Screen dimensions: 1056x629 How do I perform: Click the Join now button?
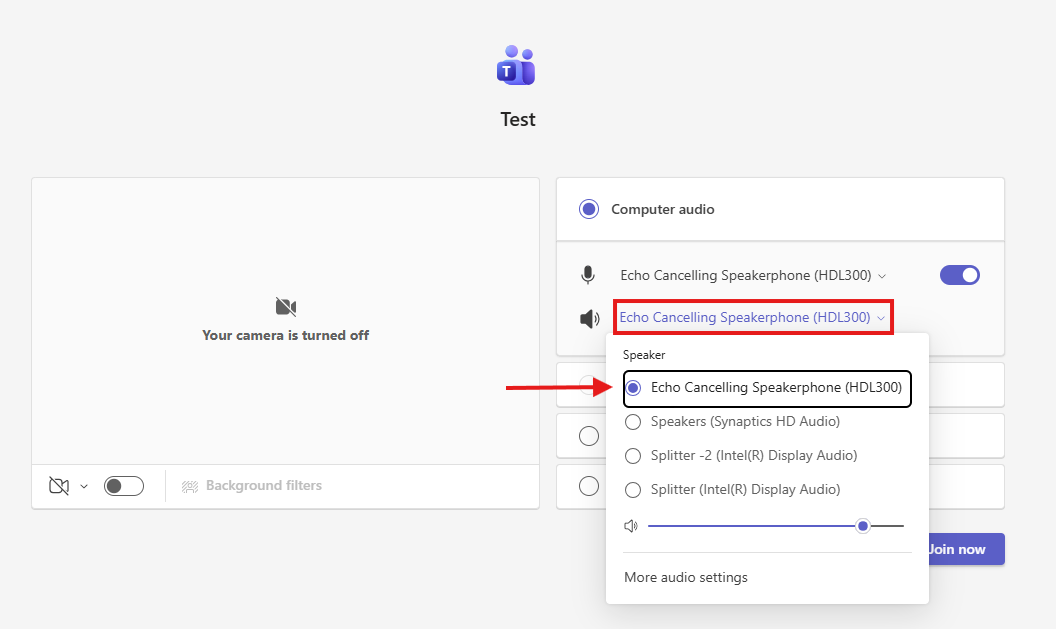point(966,550)
